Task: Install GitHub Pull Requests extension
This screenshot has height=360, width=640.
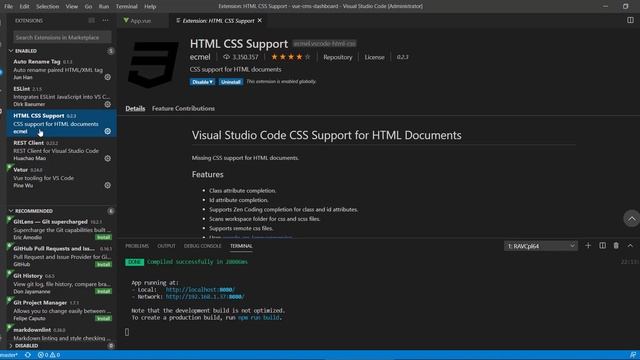Action: pos(103,264)
